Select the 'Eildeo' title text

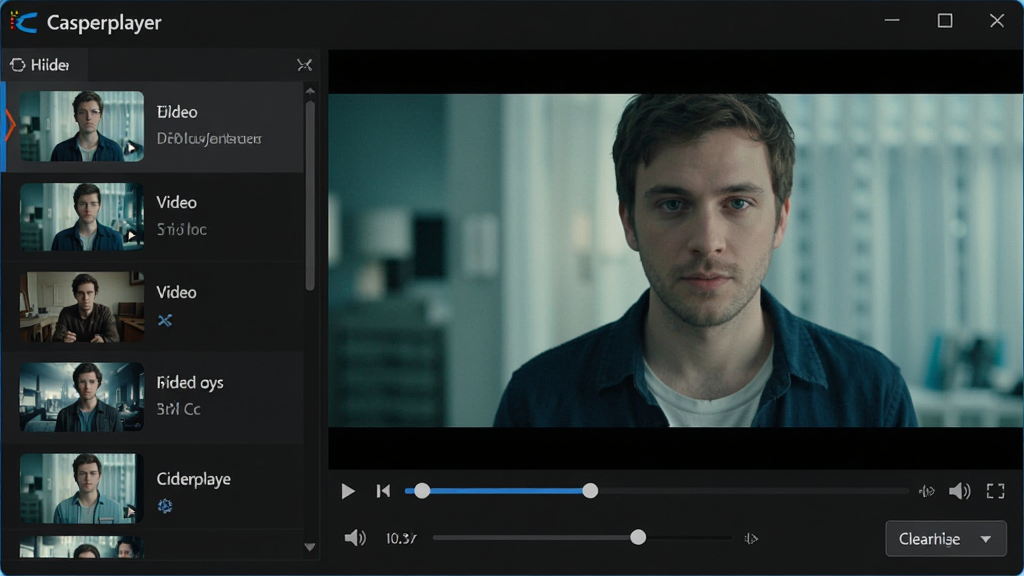click(177, 112)
